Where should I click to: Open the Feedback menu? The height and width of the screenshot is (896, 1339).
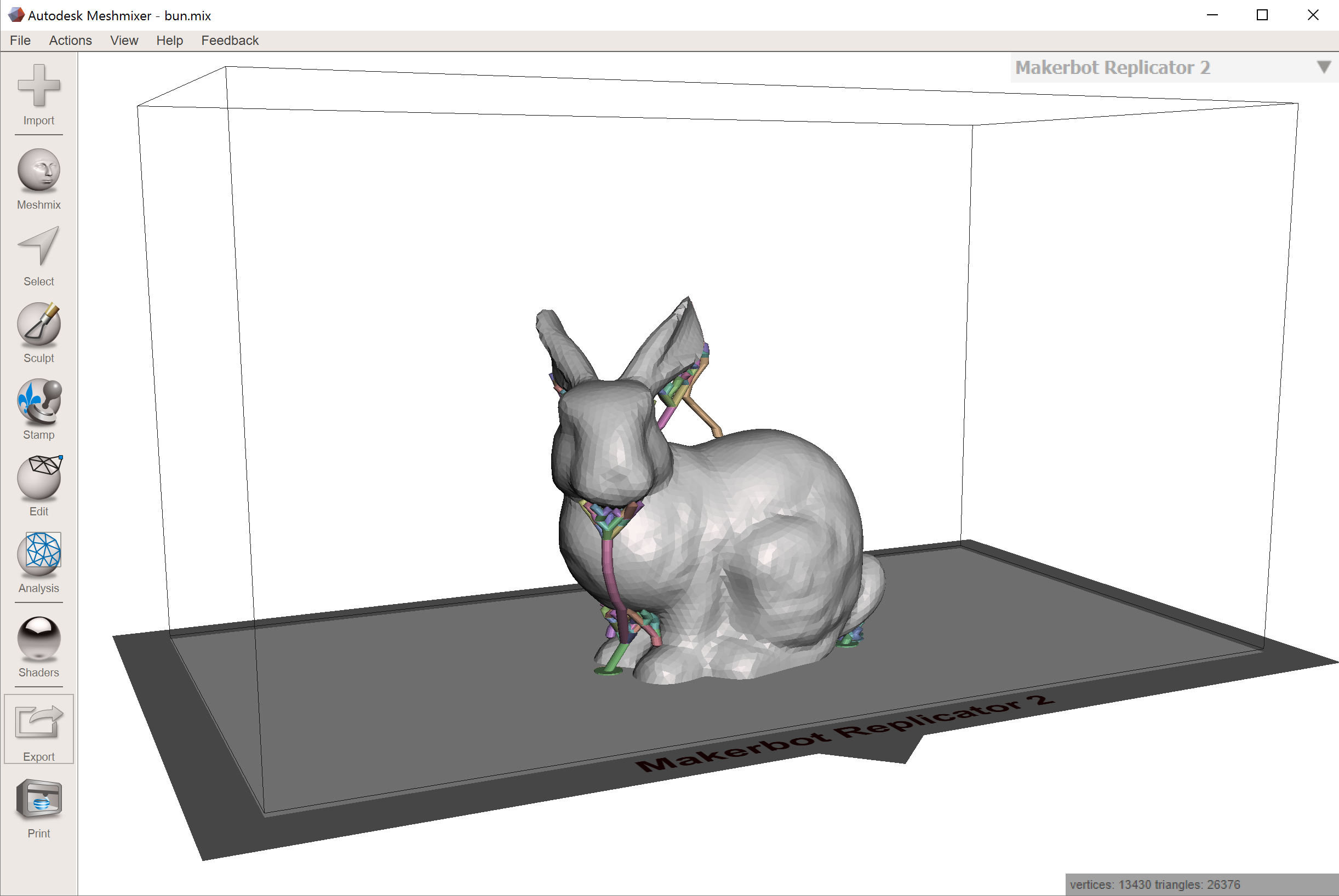[230, 41]
